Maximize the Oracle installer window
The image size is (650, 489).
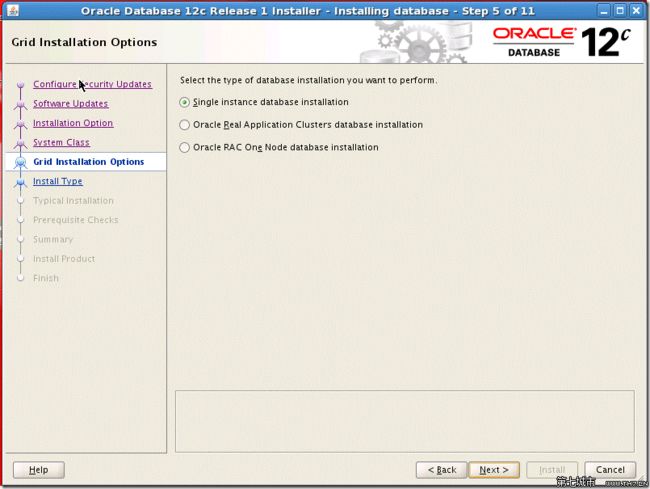coord(620,10)
